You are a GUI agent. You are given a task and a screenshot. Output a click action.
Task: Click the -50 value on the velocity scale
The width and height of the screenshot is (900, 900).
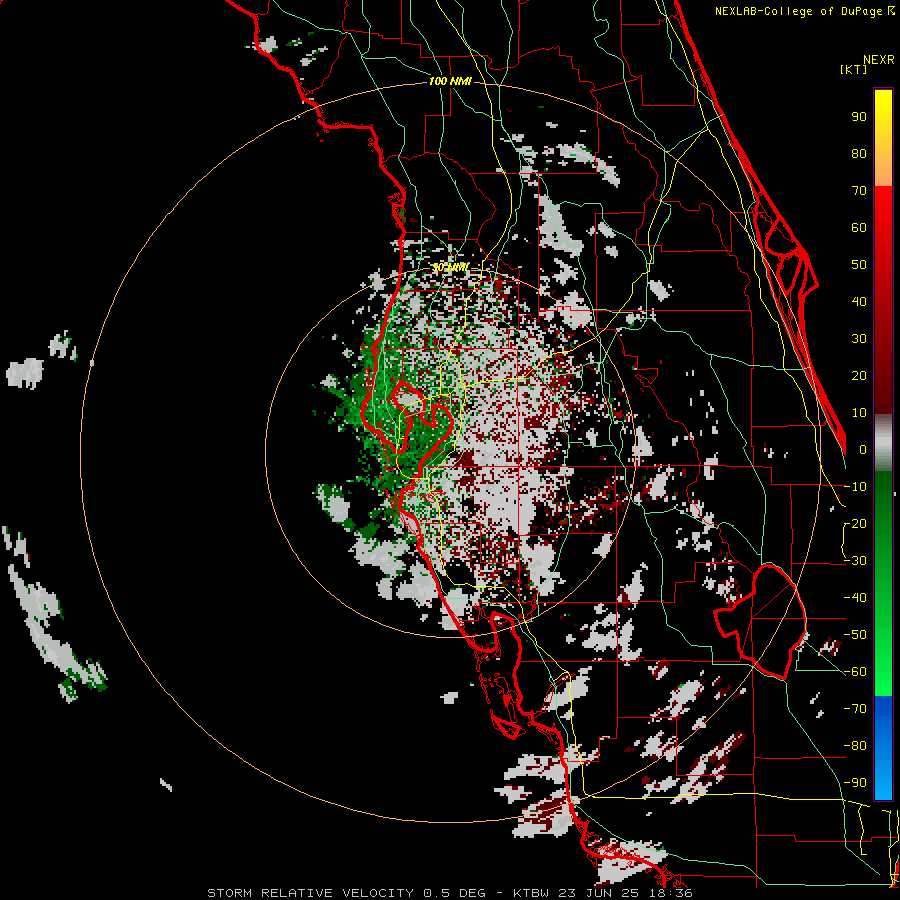(x=855, y=635)
